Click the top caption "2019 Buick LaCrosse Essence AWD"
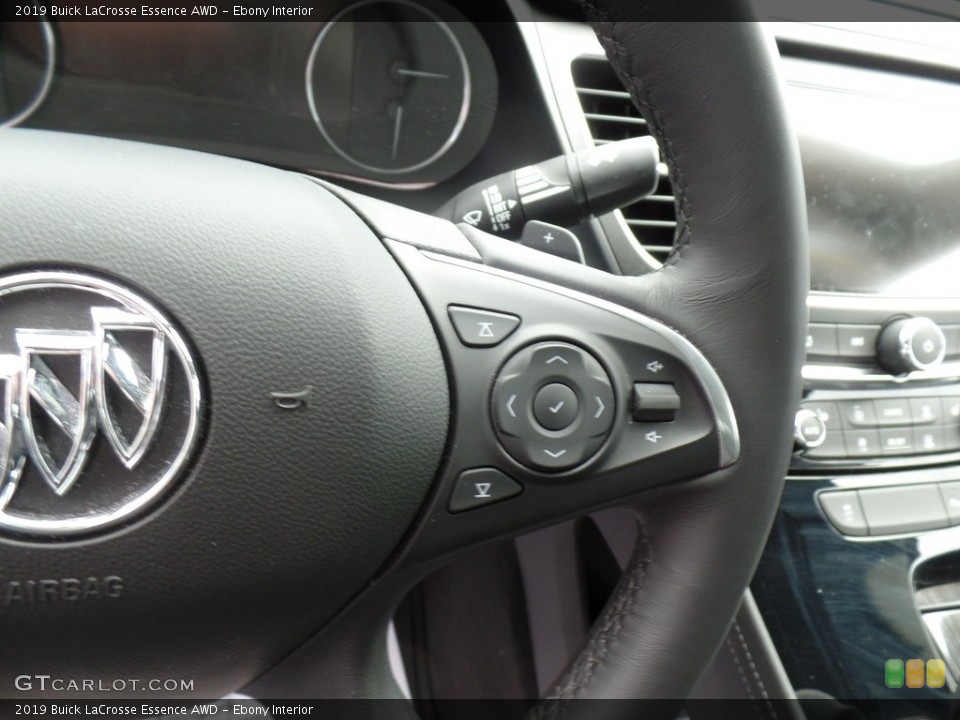 [116, 10]
